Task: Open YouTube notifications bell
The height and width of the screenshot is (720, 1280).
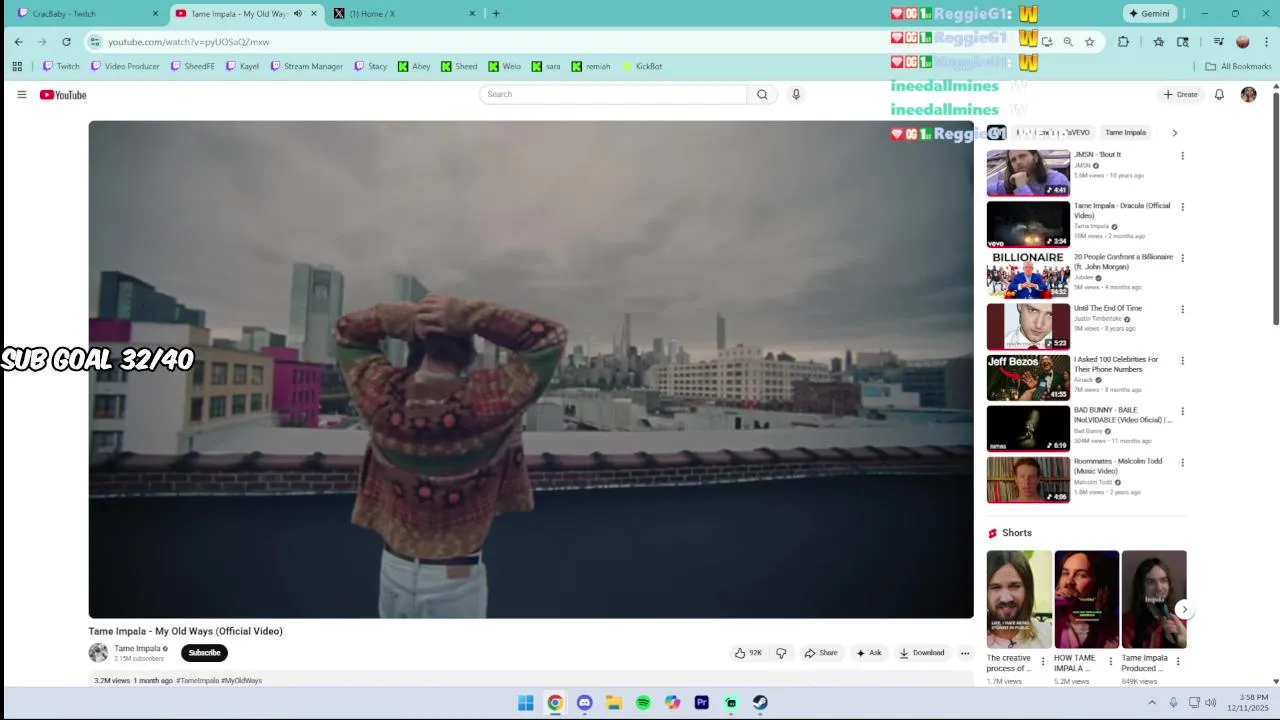Action: [x=1219, y=94]
